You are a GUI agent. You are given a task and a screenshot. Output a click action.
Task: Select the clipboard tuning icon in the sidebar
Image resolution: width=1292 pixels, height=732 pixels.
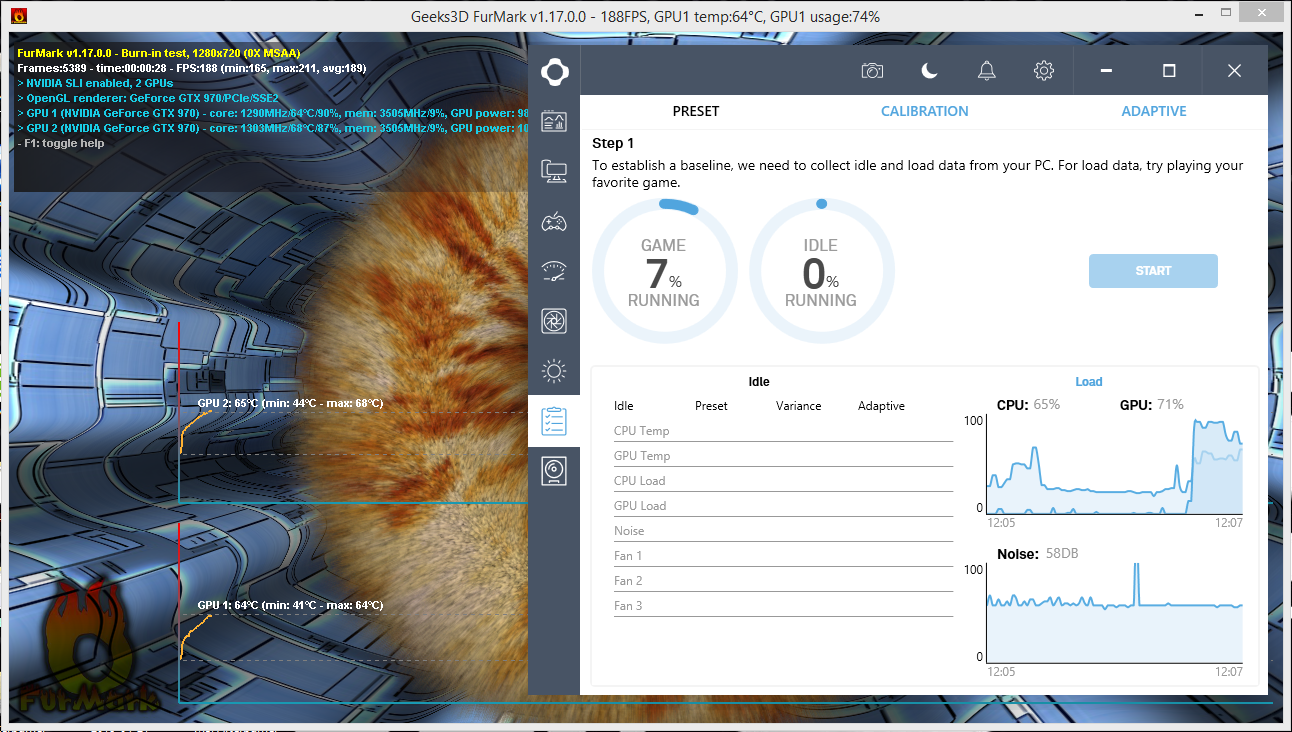click(554, 421)
